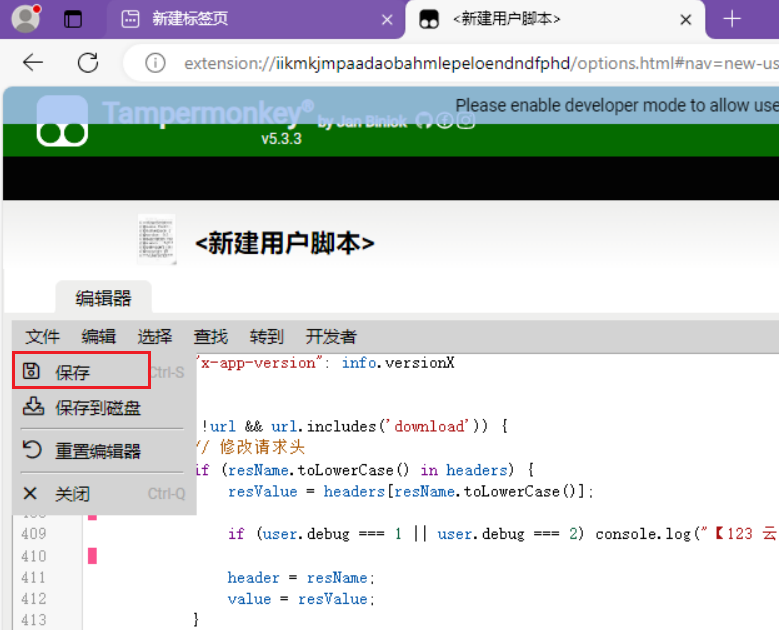
Task: Choose 重置编辑器 (Reset editor)
Action: pos(97,451)
